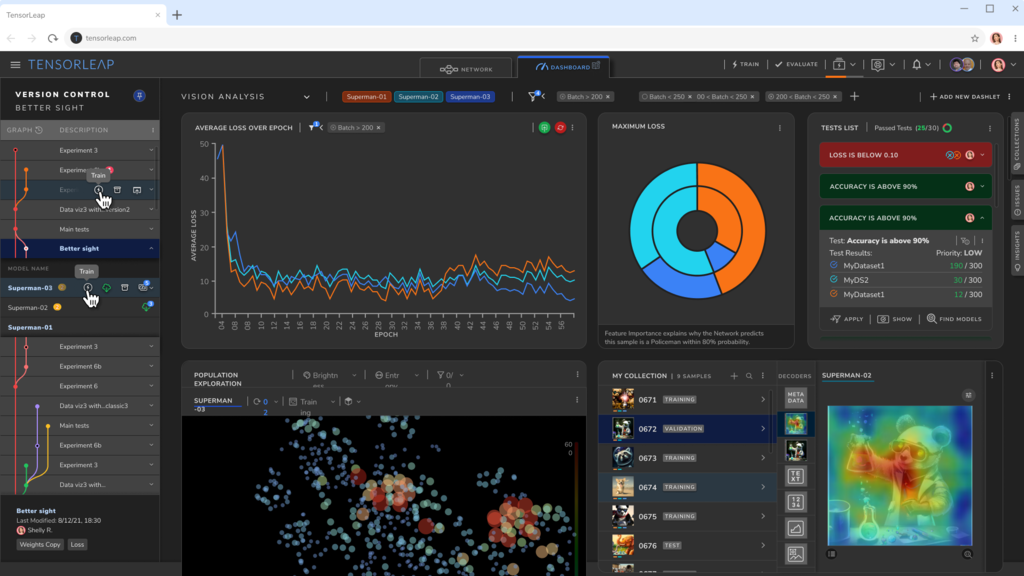This screenshot has width=1024, height=576.
Task: Click the green cloud icon on Superman-02
Action: [147, 306]
